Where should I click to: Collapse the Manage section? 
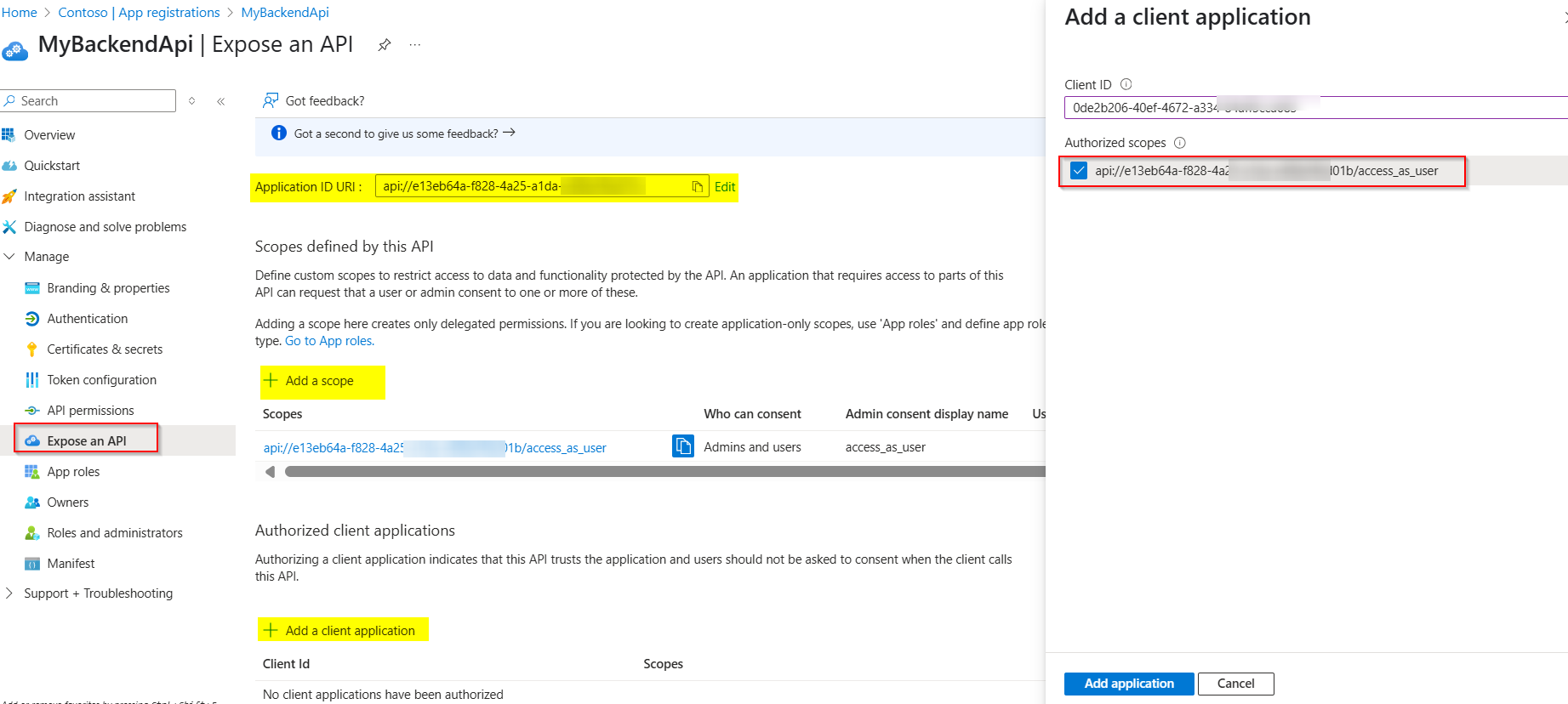(9, 257)
